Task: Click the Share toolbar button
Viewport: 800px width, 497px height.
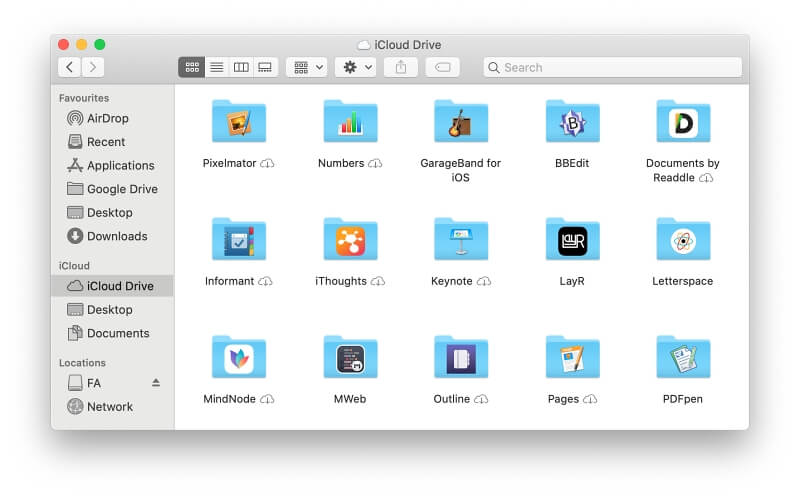Action: (x=401, y=67)
